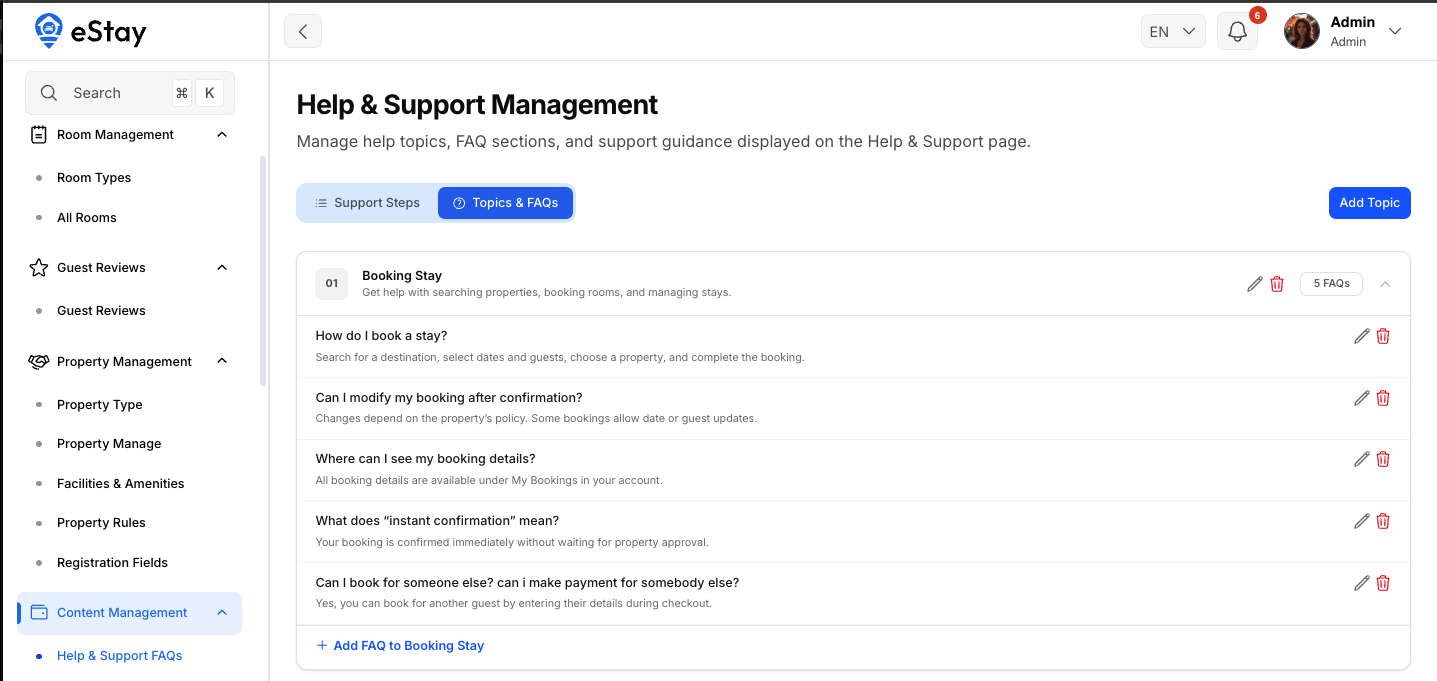
Task: Edit the Booking Stay topic
Action: pyautogui.click(x=1255, y=284)
